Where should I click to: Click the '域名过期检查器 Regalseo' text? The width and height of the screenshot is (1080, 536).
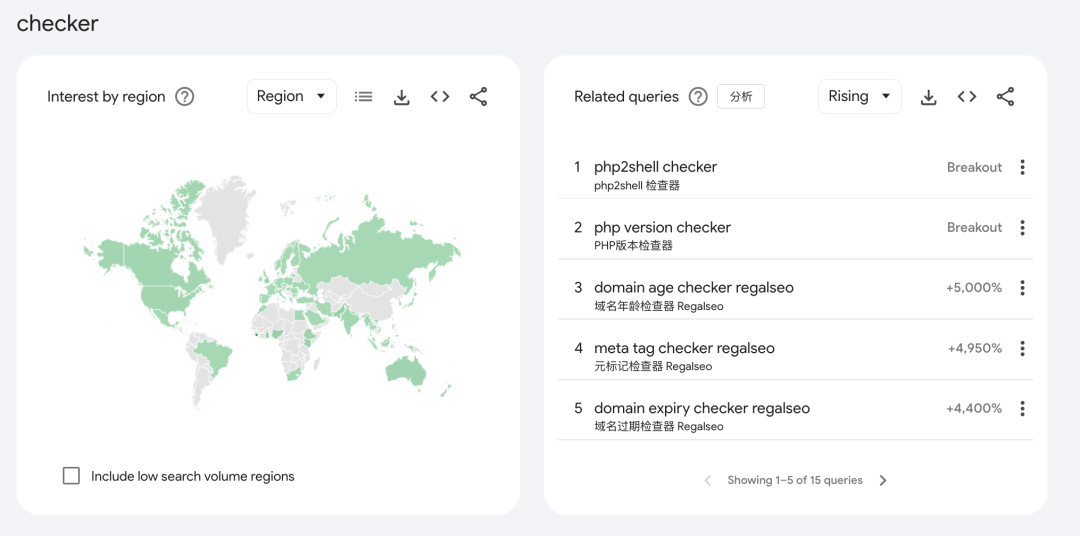tap(658, 426)
